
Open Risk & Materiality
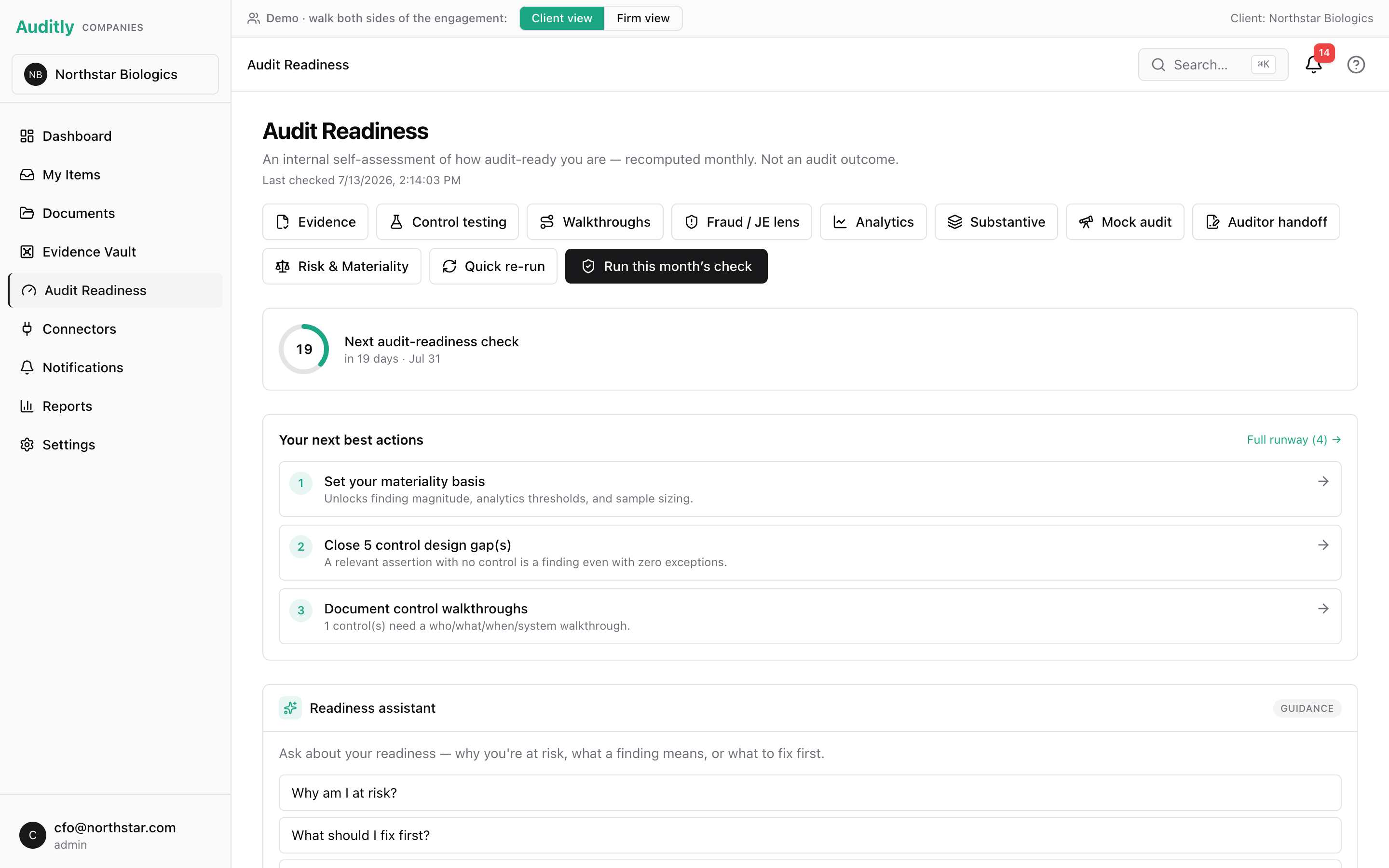(x=341, y=266)
